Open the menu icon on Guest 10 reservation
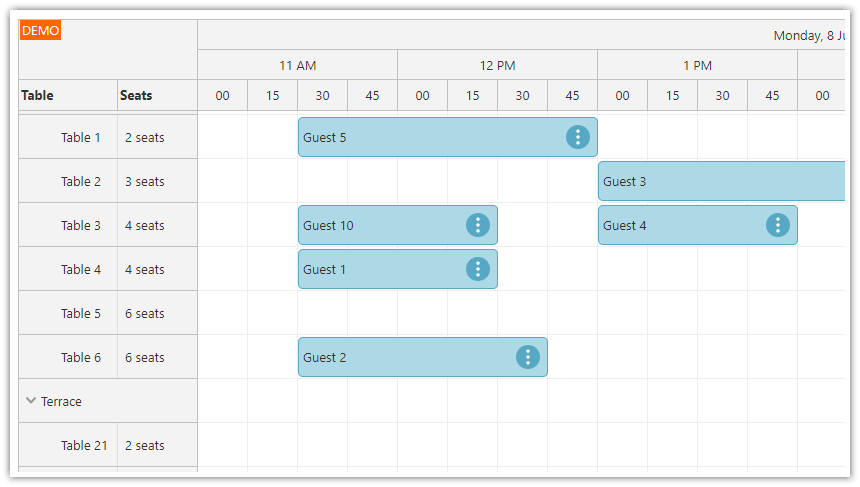The width and height of the screenshot is (860, 487). coord(478,225)
